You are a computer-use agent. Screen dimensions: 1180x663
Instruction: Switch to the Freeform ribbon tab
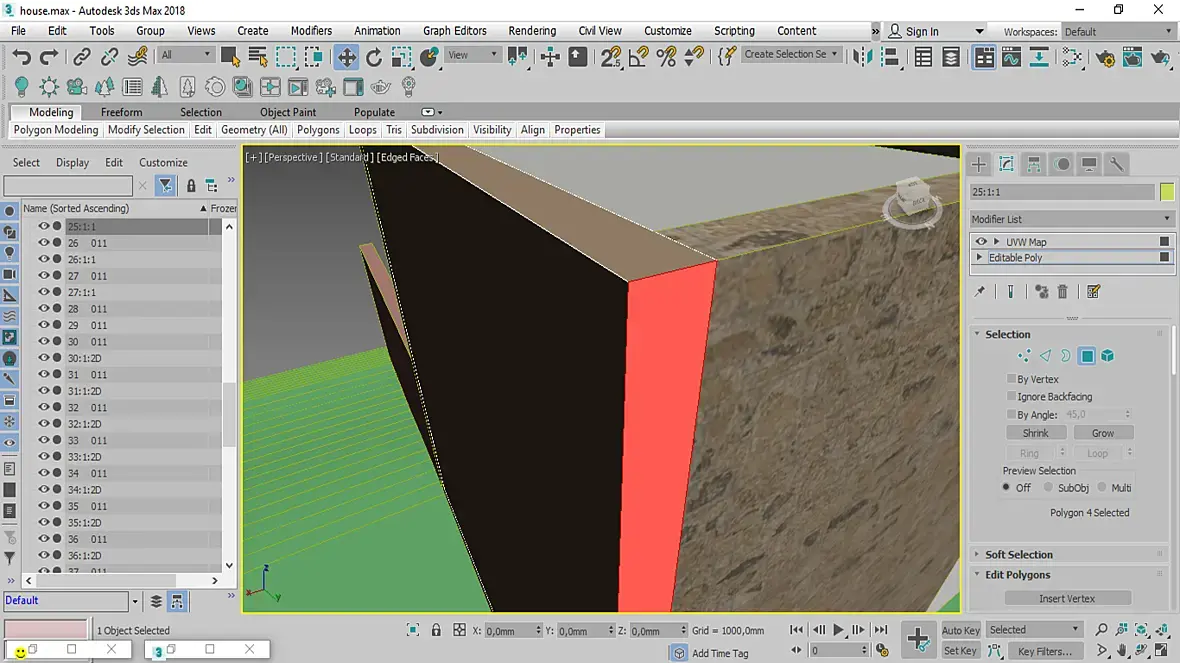[x=121, y=112]
